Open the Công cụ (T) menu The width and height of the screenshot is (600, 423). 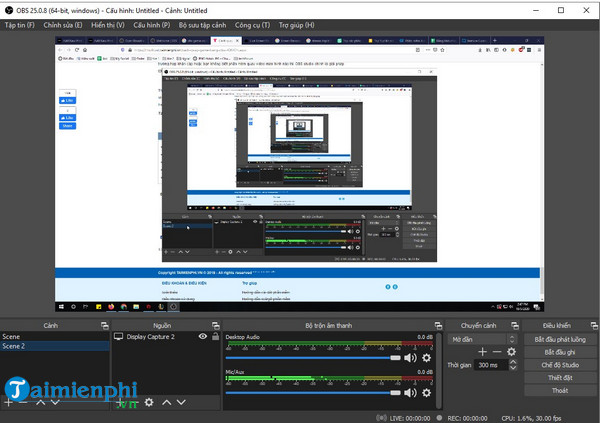pos(253,25)
